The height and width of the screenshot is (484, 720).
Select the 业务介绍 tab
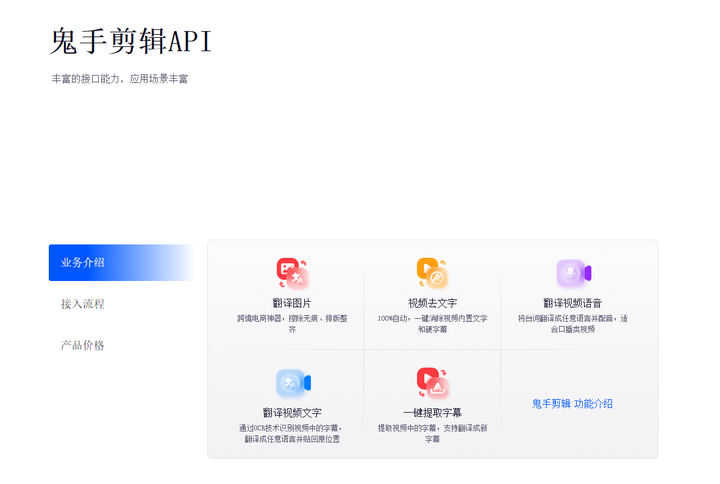[83, 263]
